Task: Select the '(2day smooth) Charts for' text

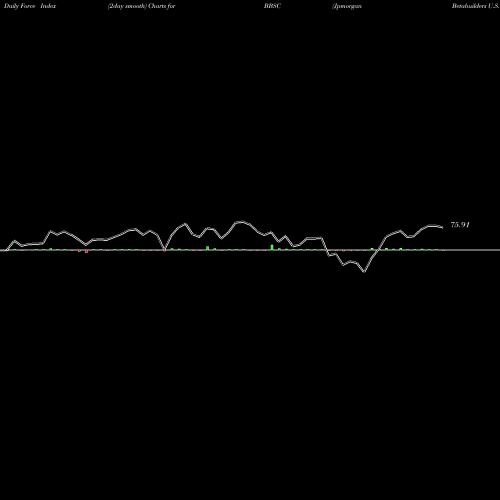Action: point(142,6)
